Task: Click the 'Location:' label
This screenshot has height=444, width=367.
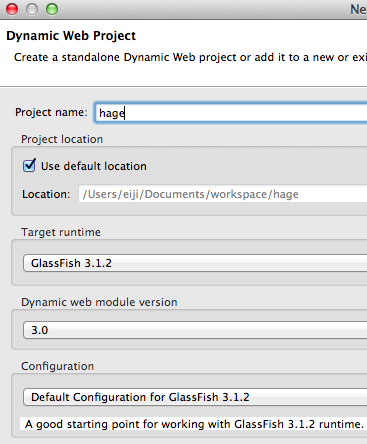Action: click(x=46, y=194)
